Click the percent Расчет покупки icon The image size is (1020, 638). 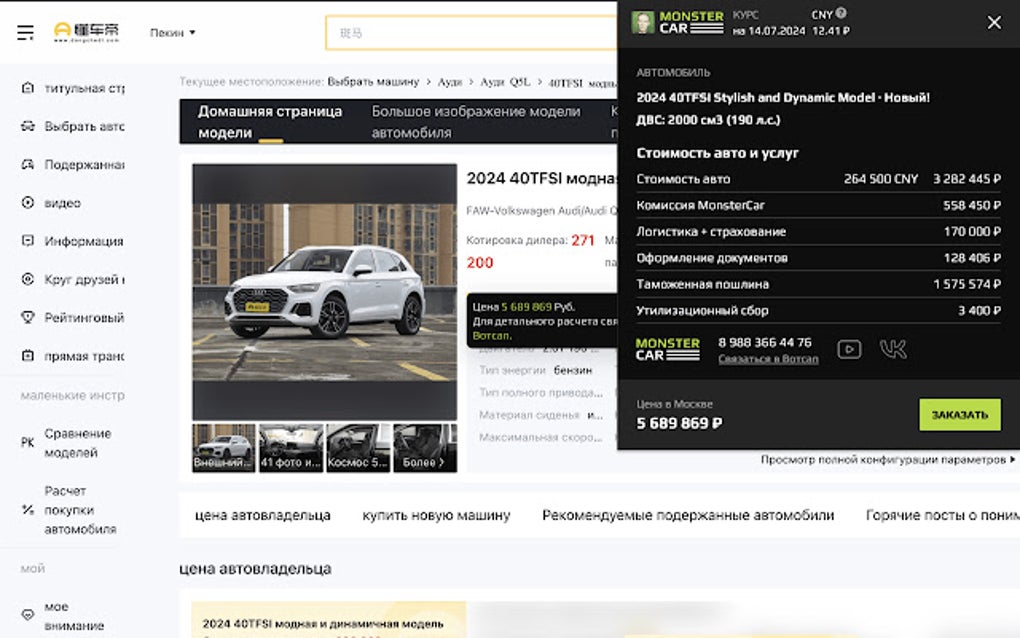point(27,510)
